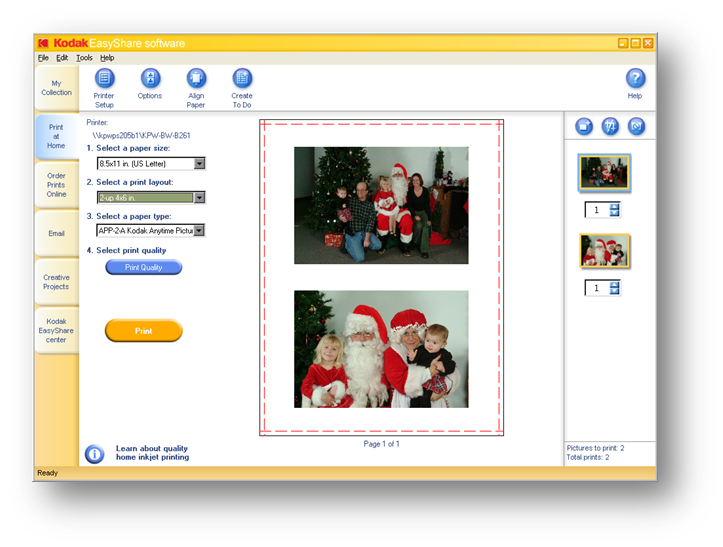
Task: Click the Create To Do icon
Action: 242,79
